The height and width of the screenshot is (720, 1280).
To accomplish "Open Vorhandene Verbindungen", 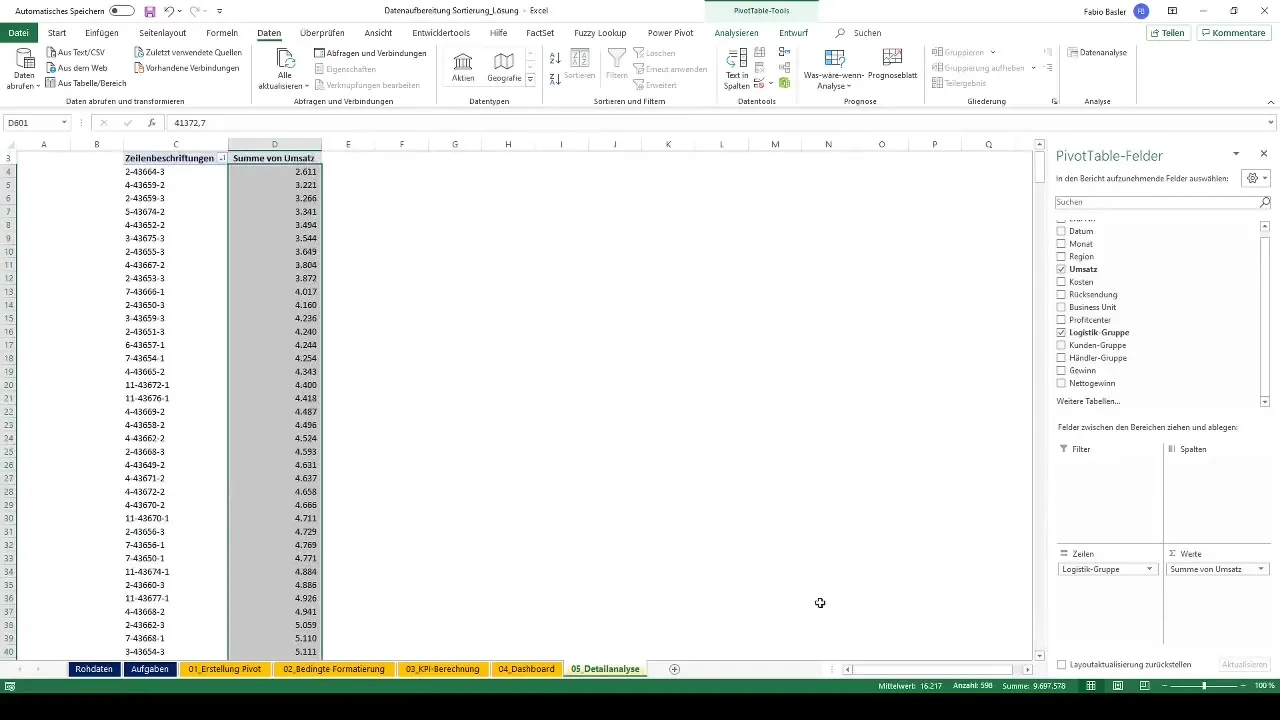I will point(186,68).
